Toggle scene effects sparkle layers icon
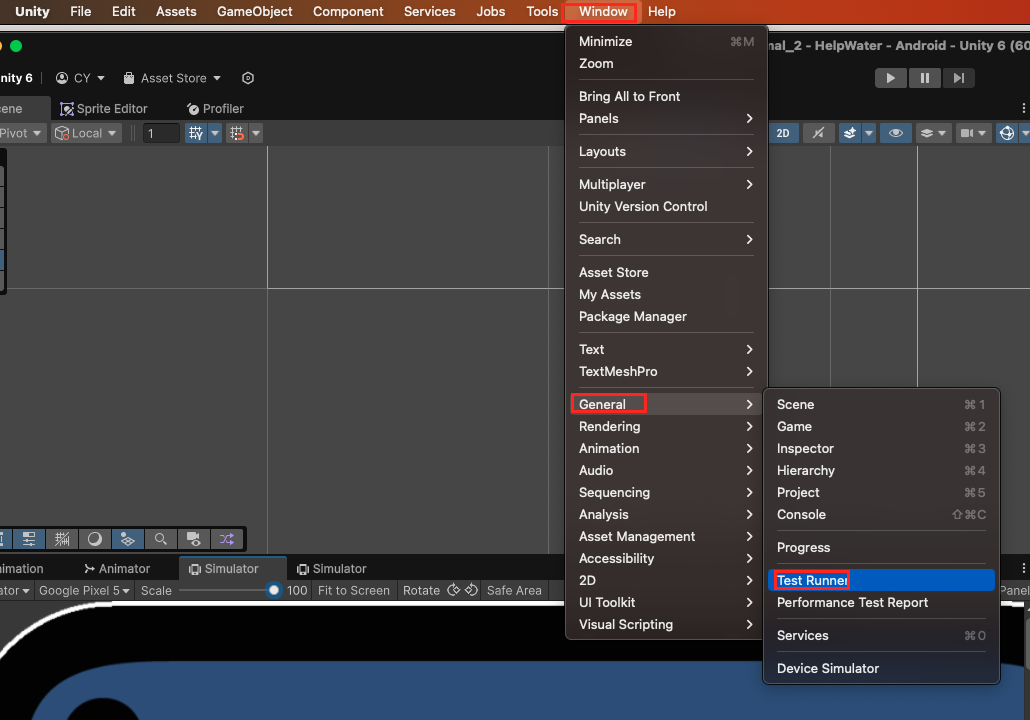Image resolution: width=1030 pixels, height=720 pixels. (849, 133)
